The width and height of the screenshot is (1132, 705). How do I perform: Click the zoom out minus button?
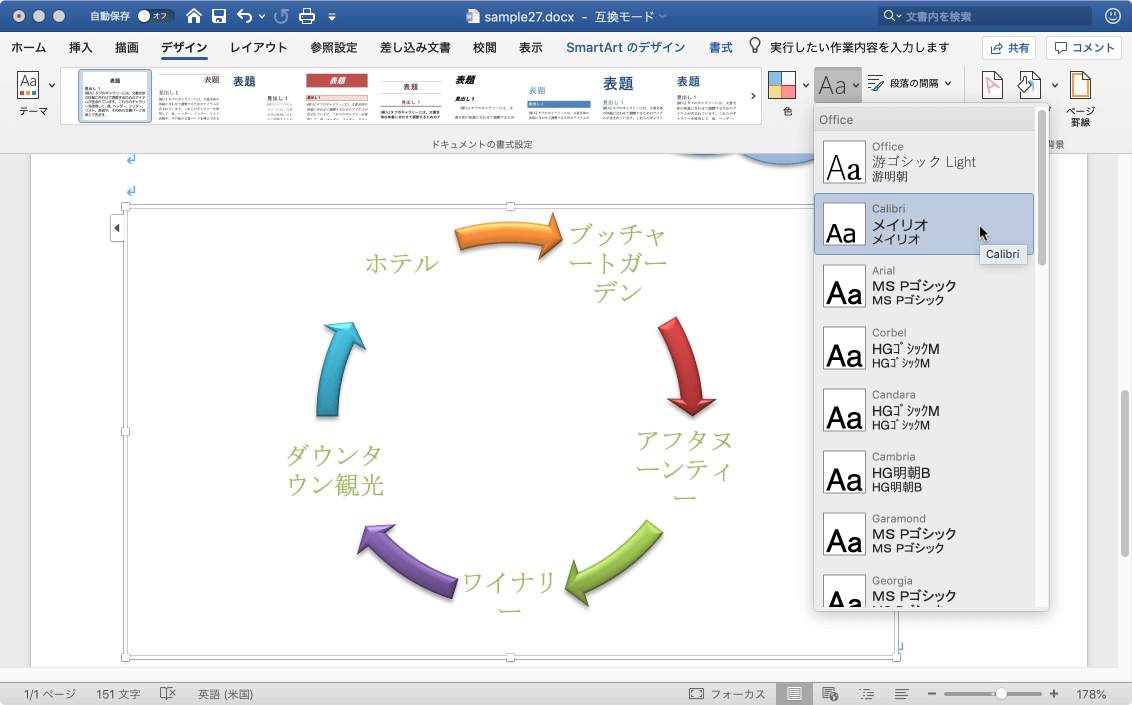pyautogui.click(x=931, y=693)
